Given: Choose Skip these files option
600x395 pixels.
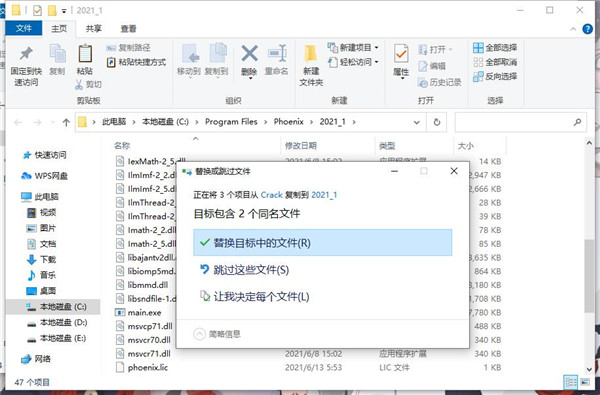Looking at the screenshot, I should 323,270.
